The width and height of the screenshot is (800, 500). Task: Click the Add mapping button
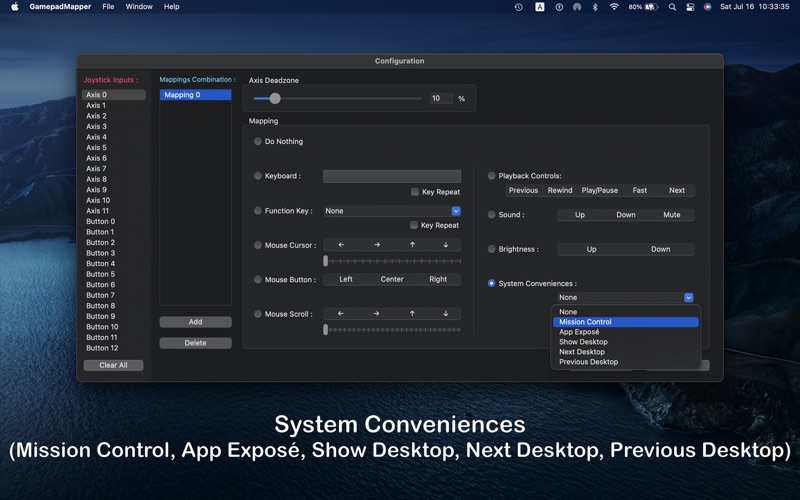tap(195, 322)
